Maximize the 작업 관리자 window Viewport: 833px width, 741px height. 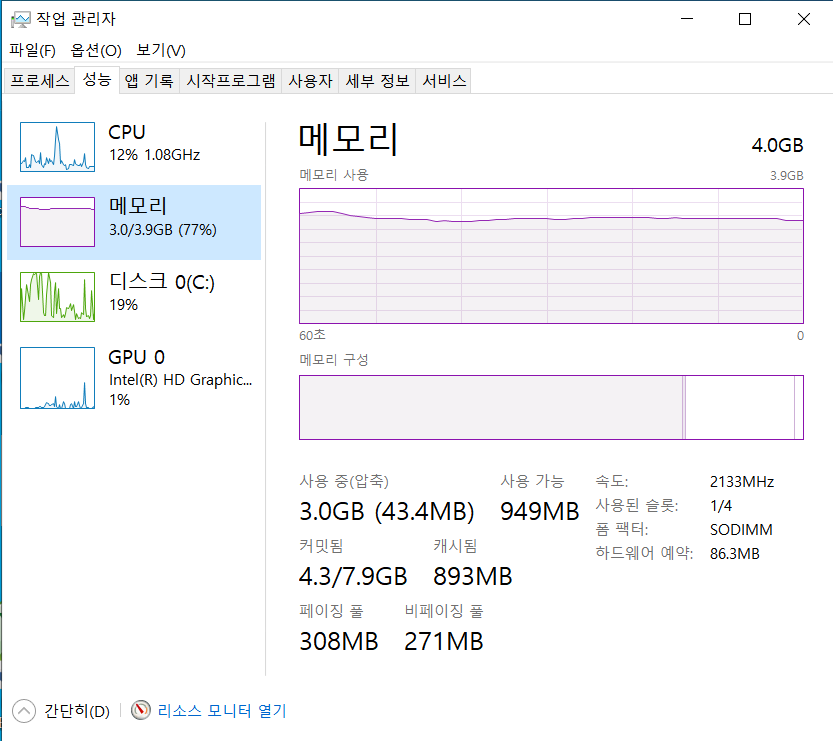tap(745, 19)
